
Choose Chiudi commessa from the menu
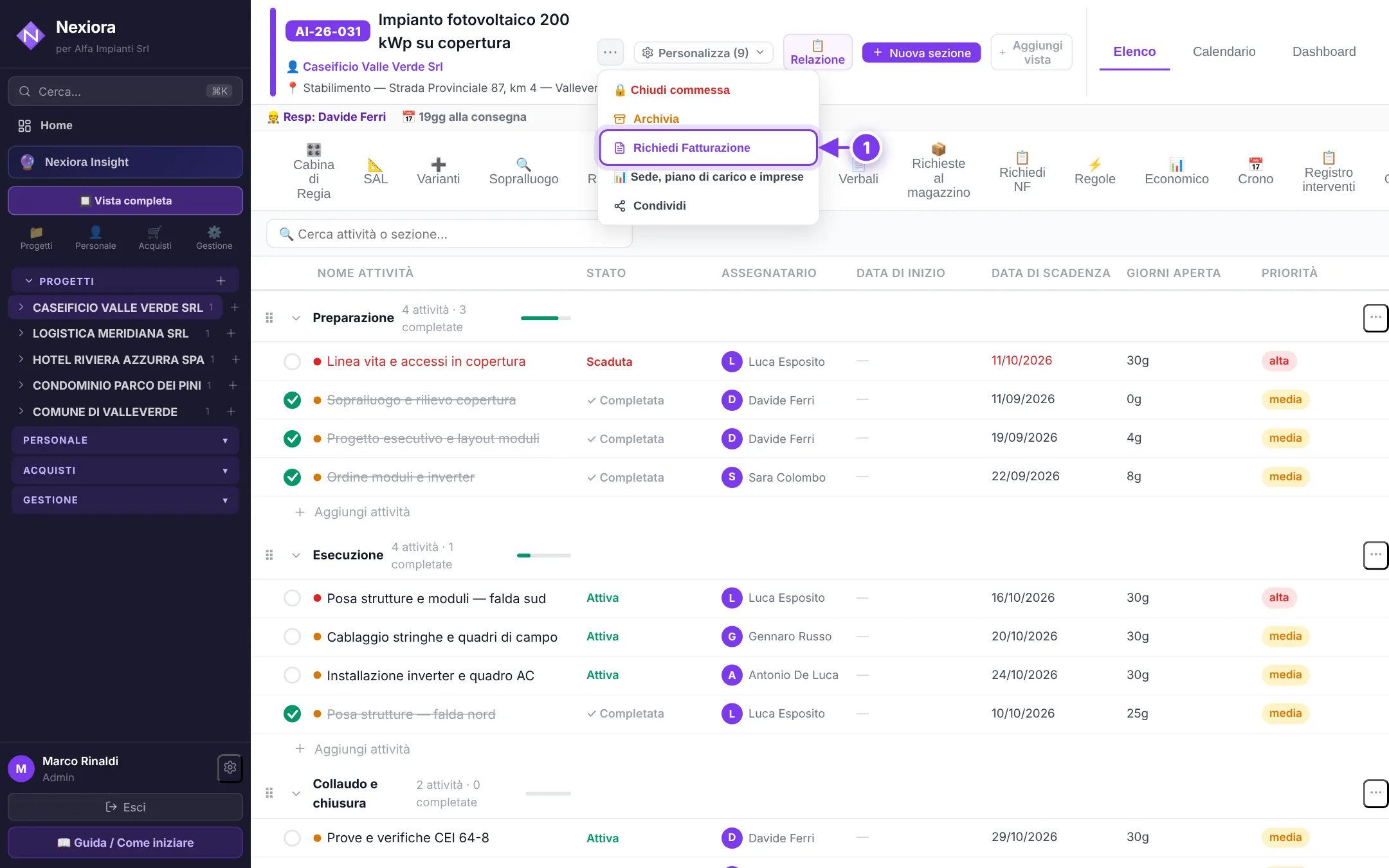pos(708,90)
